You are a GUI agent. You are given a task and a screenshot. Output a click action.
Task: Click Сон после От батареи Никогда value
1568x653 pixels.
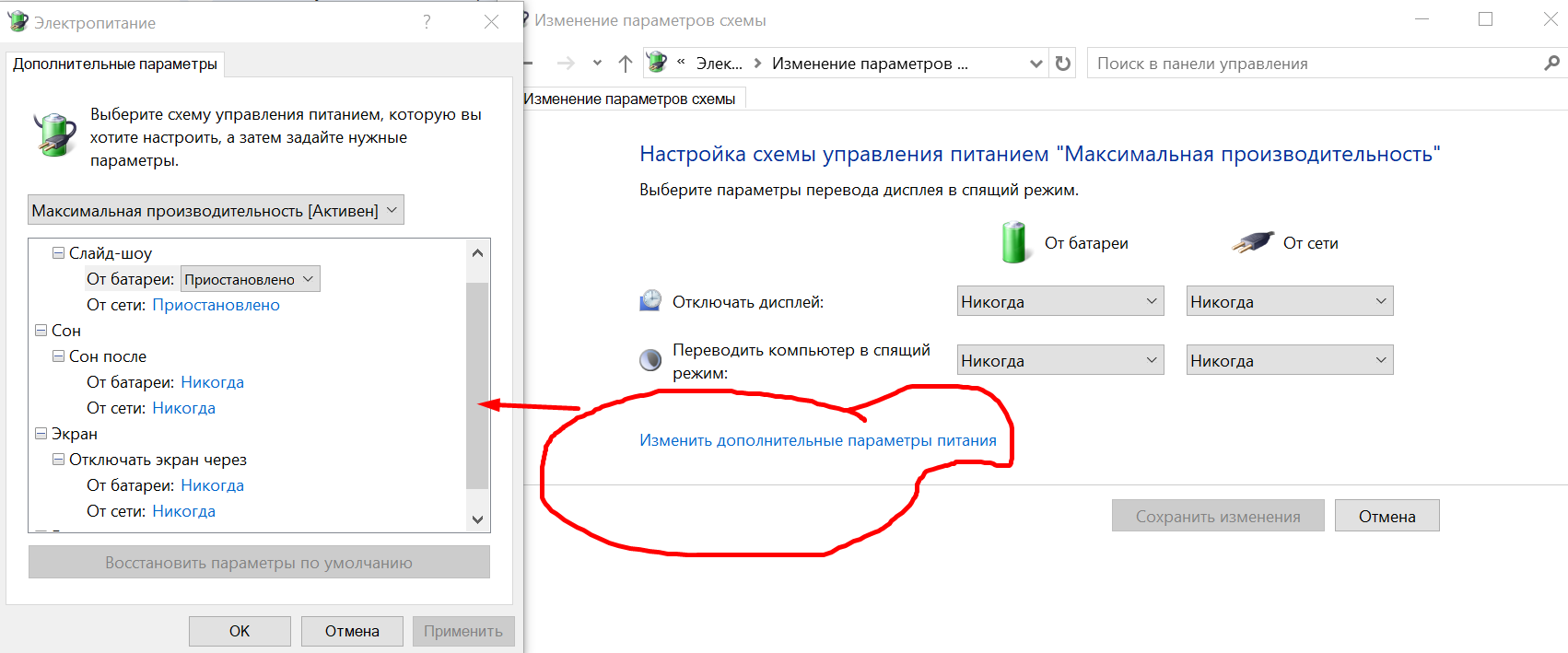pyautogui.click(x=212, y=382)
